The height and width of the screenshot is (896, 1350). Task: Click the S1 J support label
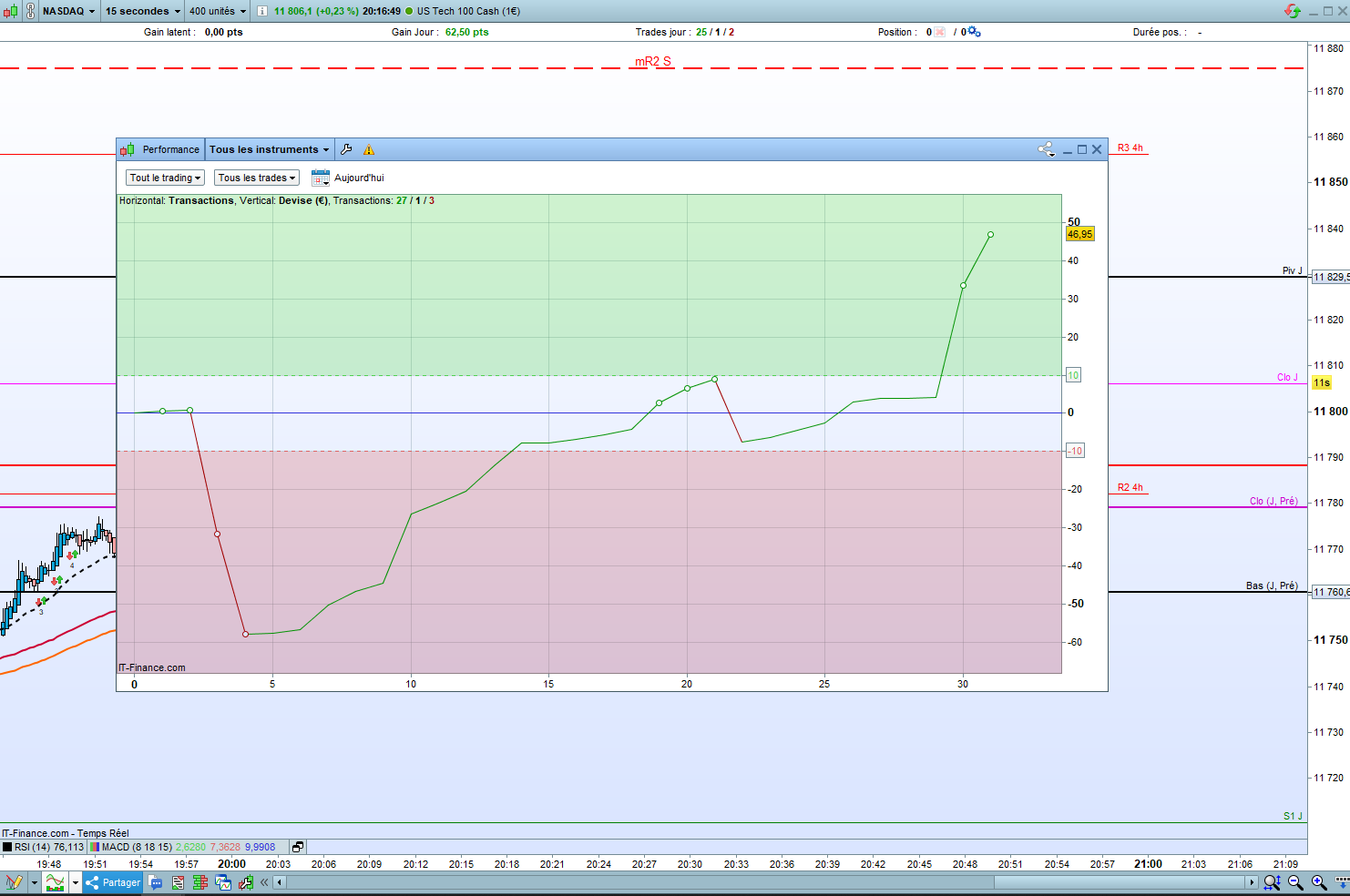coord(1294,816)
